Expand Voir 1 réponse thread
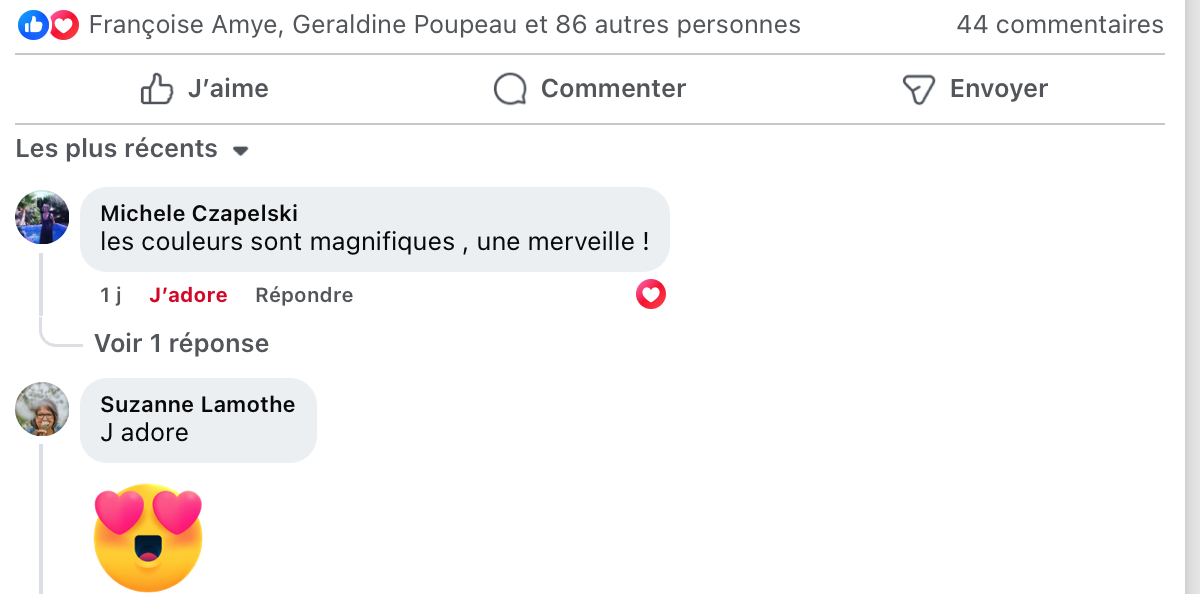Screen dimensions: 1200x594 pyautogui.click(x=181, y=343)
